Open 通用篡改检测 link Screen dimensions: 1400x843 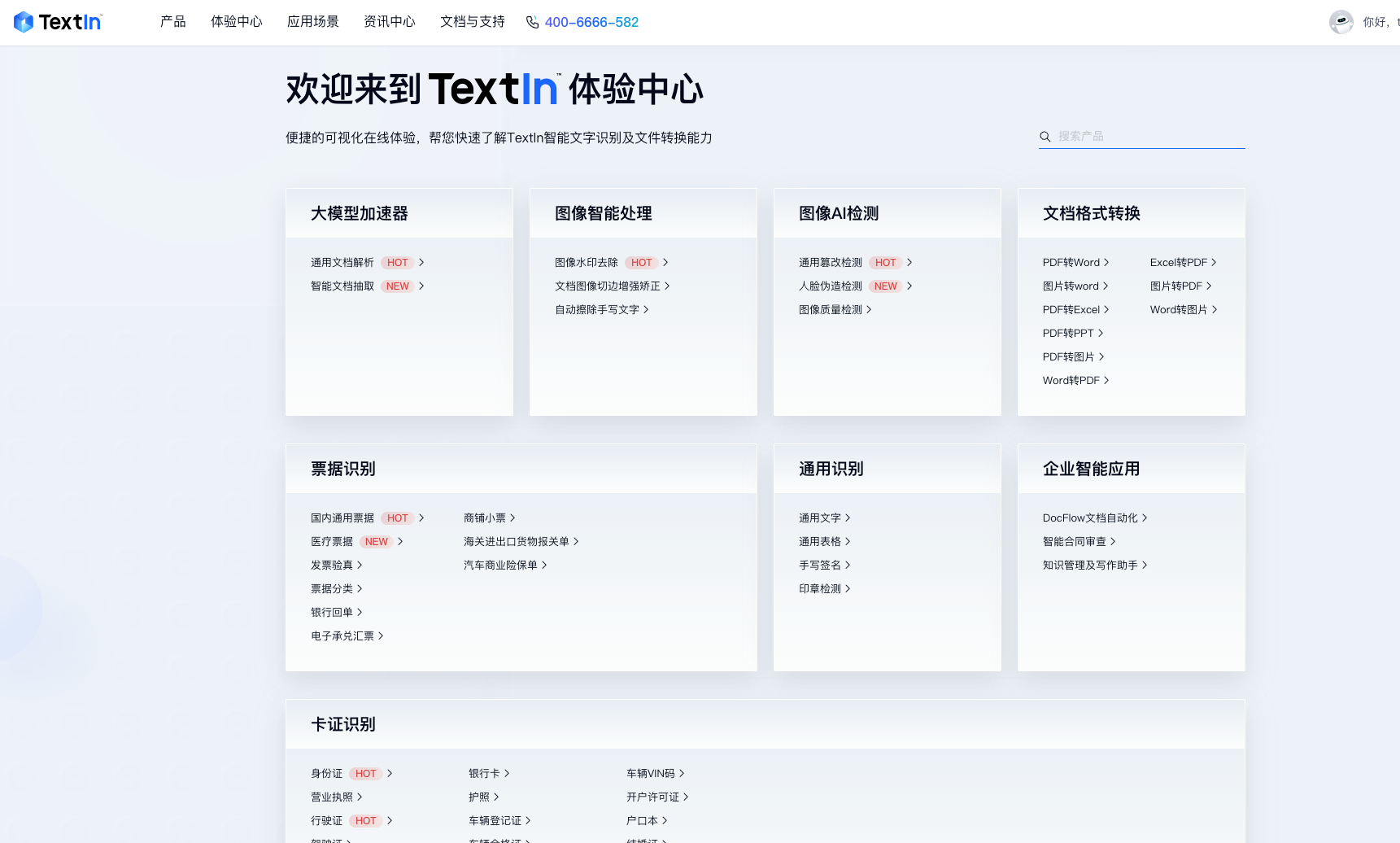coord(831,263)
